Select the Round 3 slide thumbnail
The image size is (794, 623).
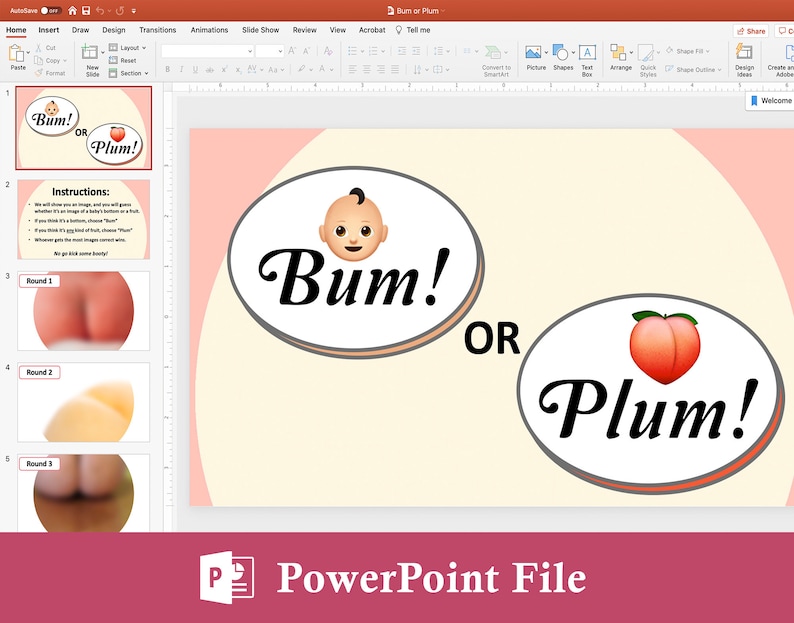pos(84,493)
